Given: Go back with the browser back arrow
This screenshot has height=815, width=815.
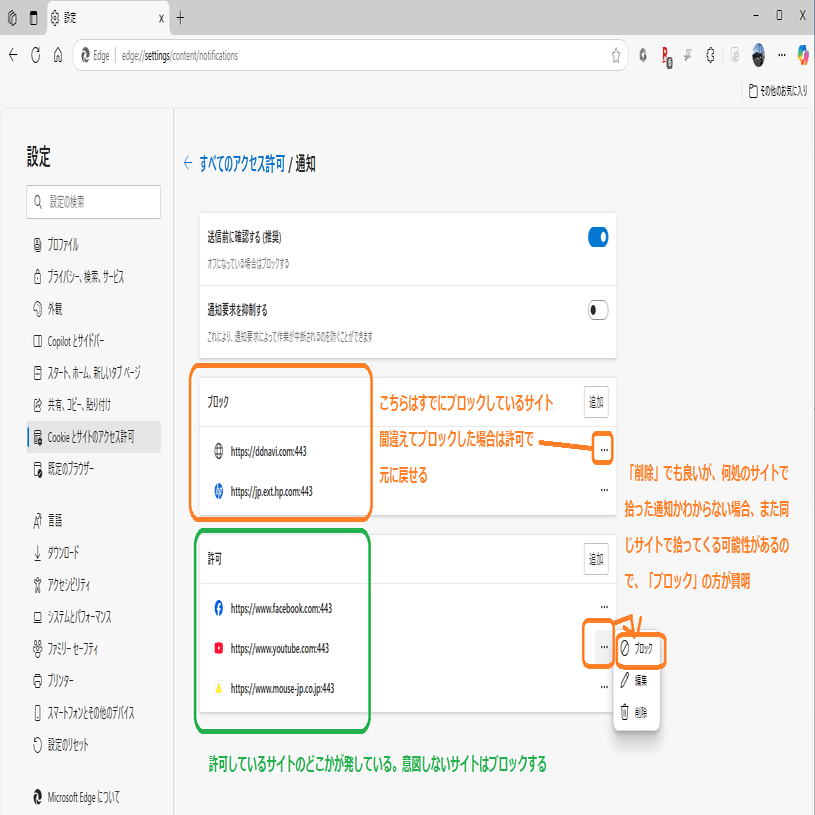Looking at the screenshot, I should pyautogui.click(x=14, y=55).
